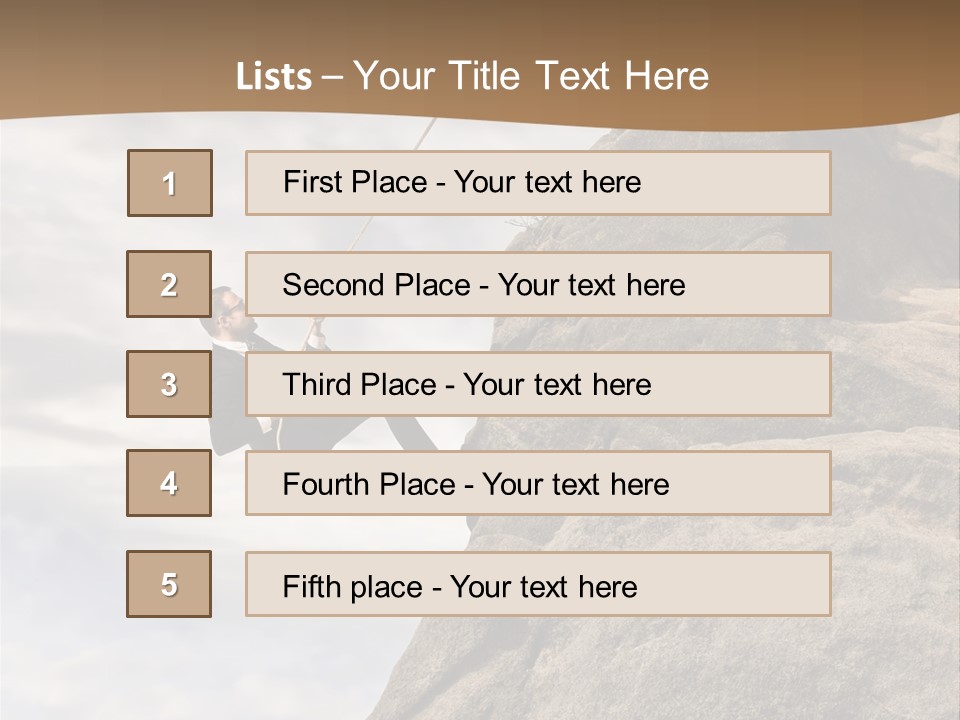Click the climbing man's head
The image size is (960, 720).
pyautogui.click(x=228, y=303)
